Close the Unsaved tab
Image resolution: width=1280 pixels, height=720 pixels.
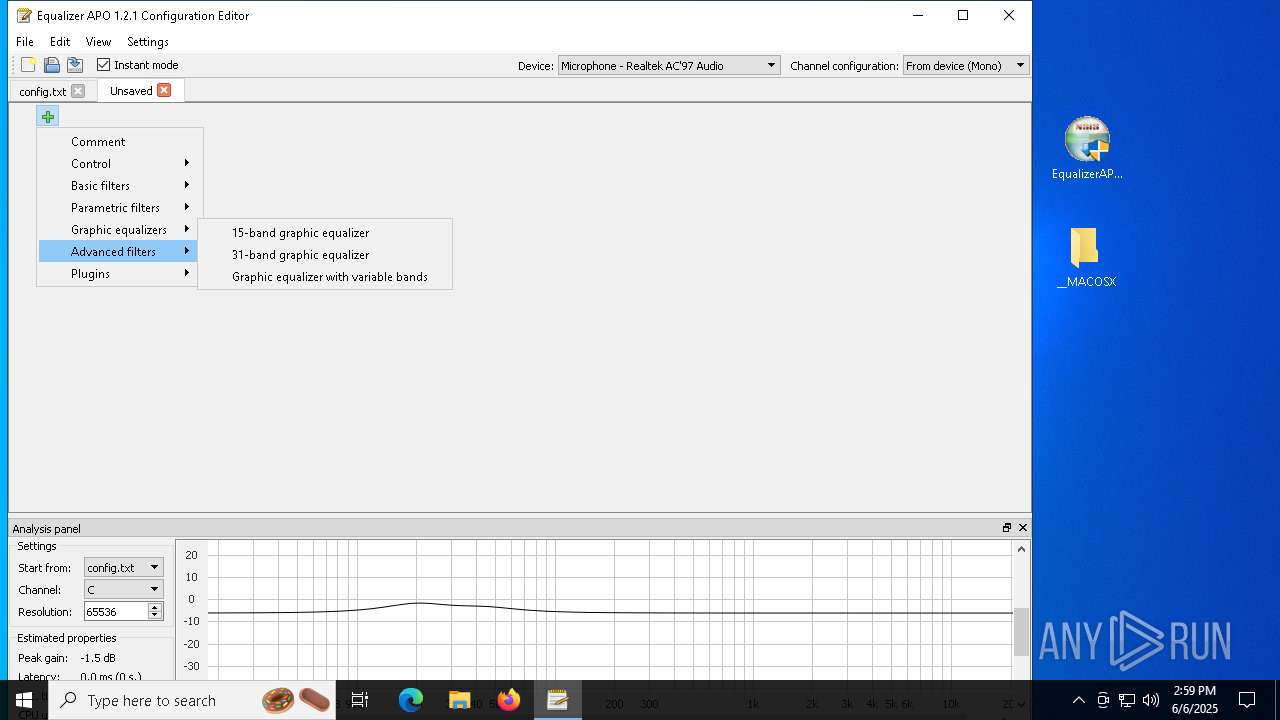(164, 90)
